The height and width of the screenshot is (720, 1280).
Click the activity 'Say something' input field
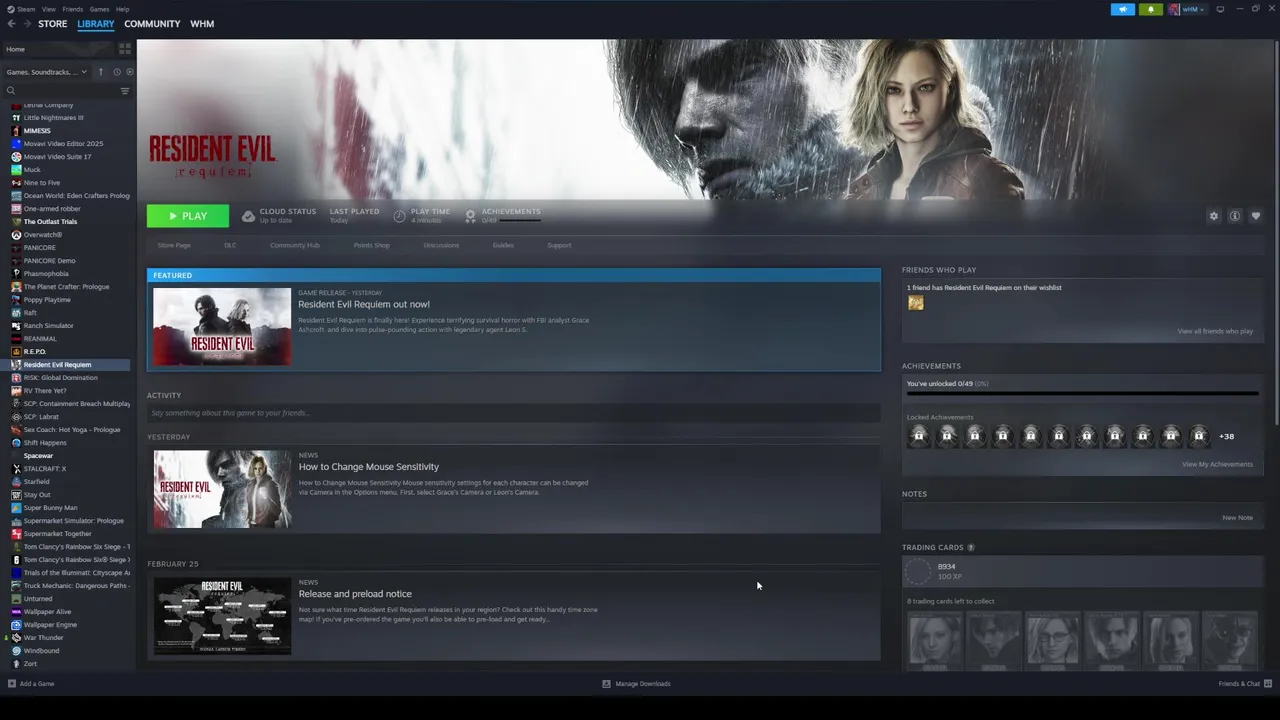514,413
